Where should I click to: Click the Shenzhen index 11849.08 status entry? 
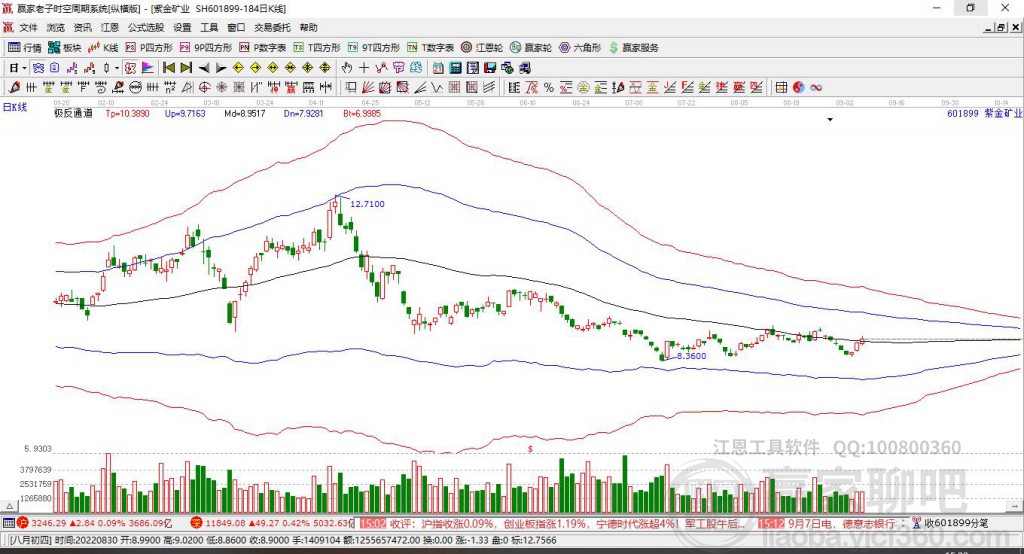point(270,523)
